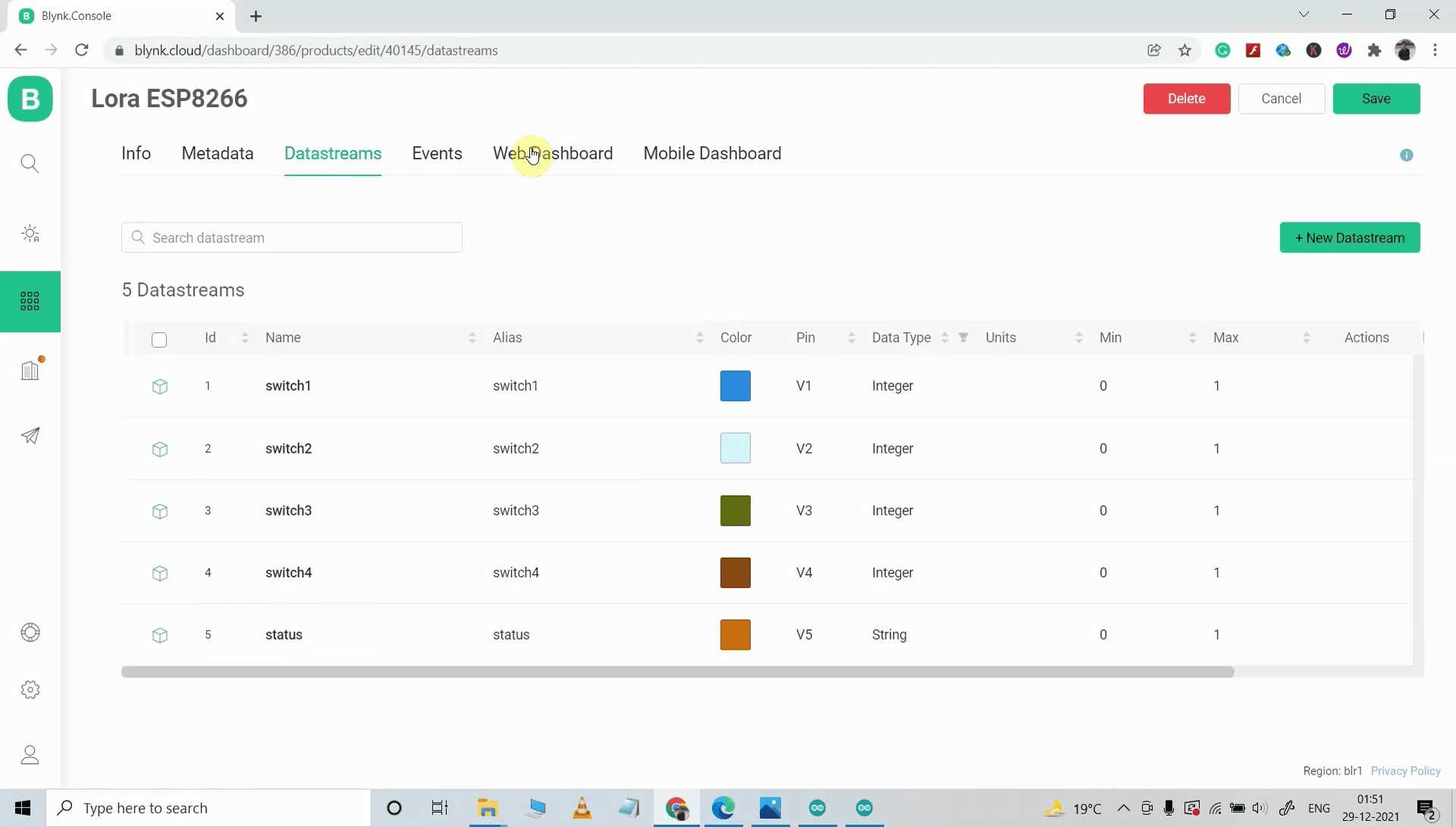Click the paper plane icon in sidebar

[x=30, y=435]
